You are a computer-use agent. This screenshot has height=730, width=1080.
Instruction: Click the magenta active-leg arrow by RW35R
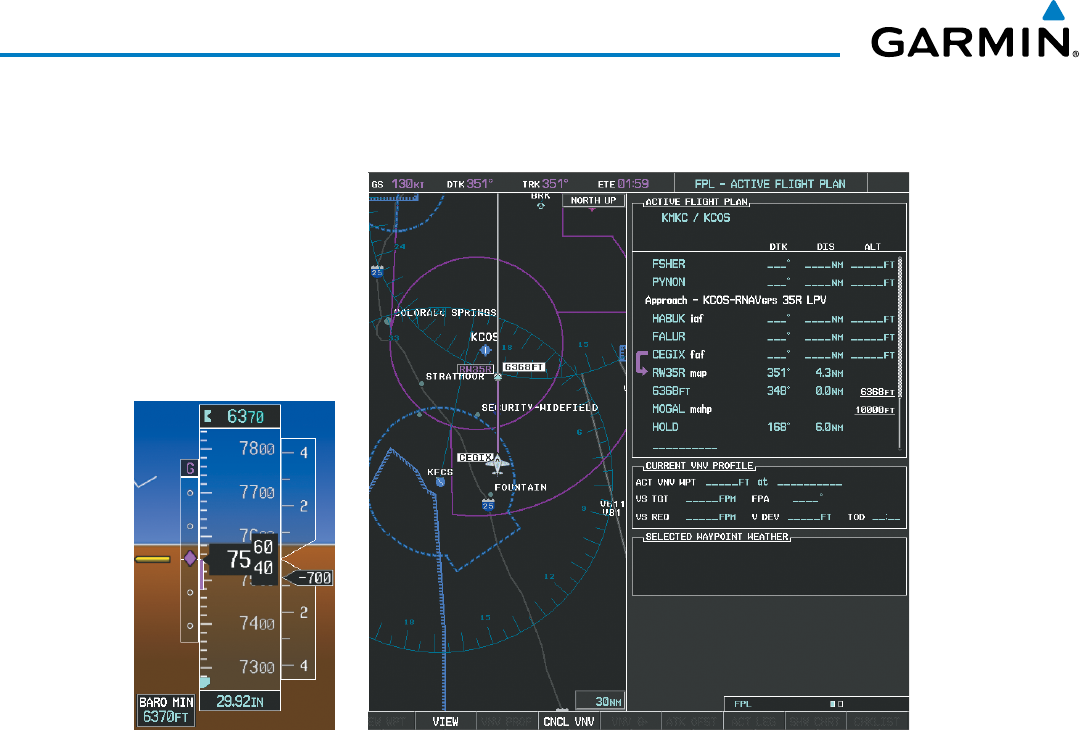point(642,363)
